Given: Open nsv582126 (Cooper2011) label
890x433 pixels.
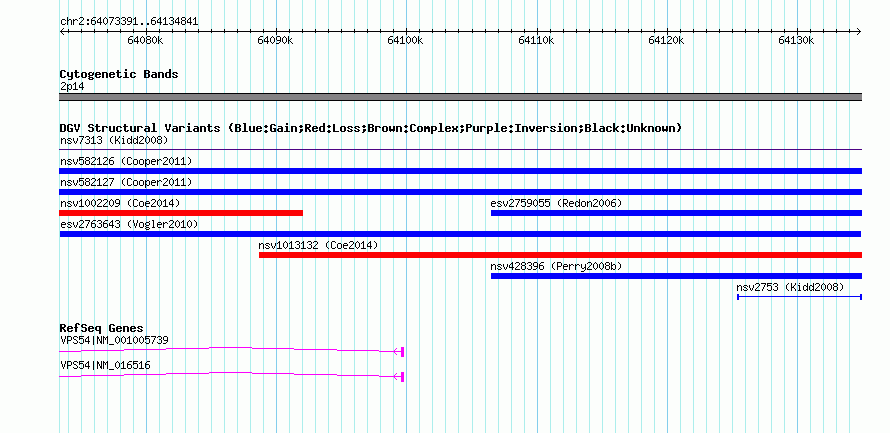Looking at the screenshot, I should click(126, 161).
